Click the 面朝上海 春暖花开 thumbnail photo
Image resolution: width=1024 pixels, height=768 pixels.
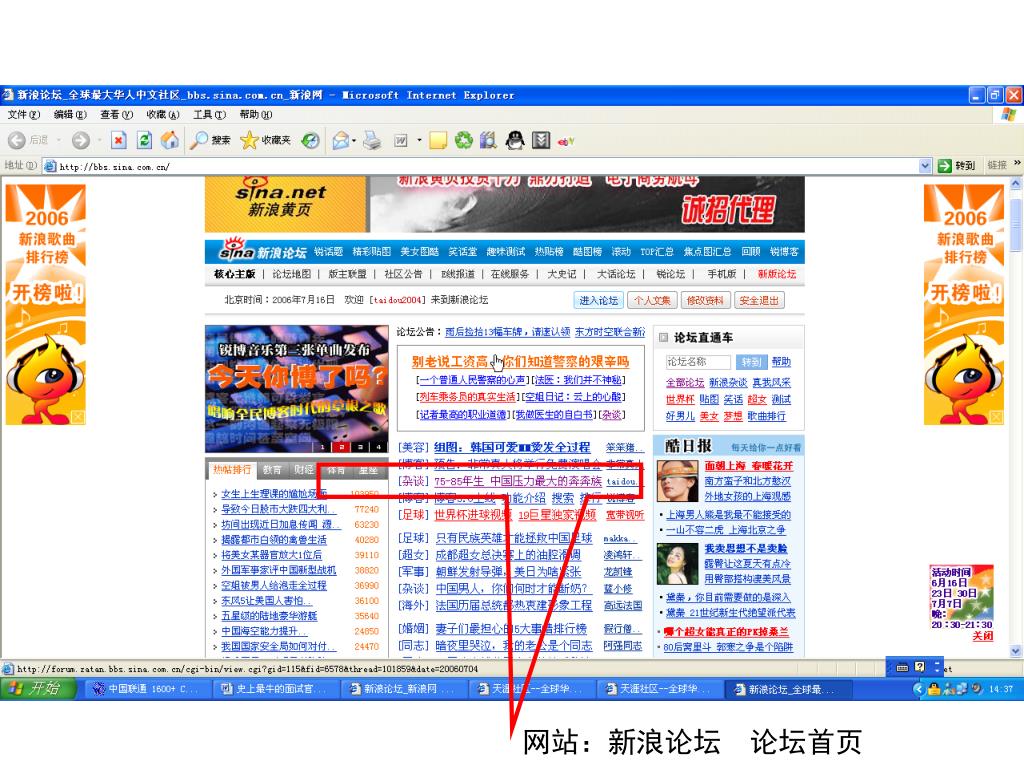point(678,480)
